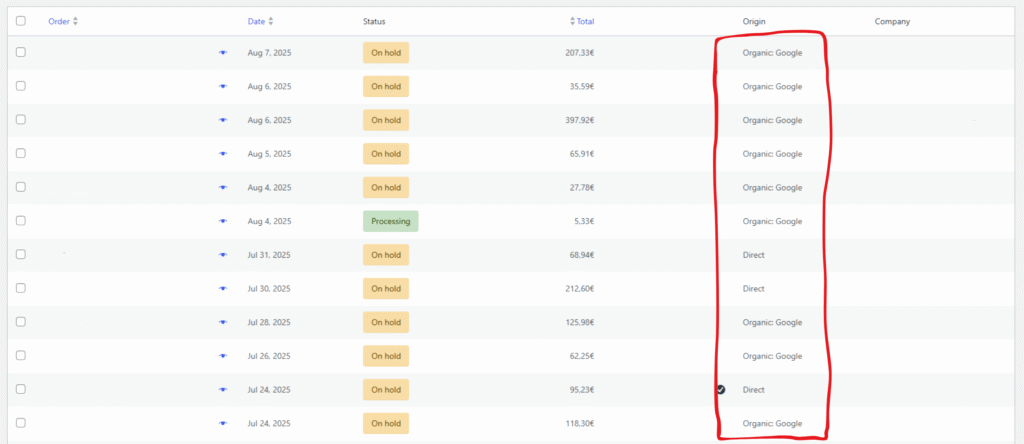Click Organic: Google origin on Jul 28, 2025 row
Screen dimensions: 1024x444
(772, 323)
